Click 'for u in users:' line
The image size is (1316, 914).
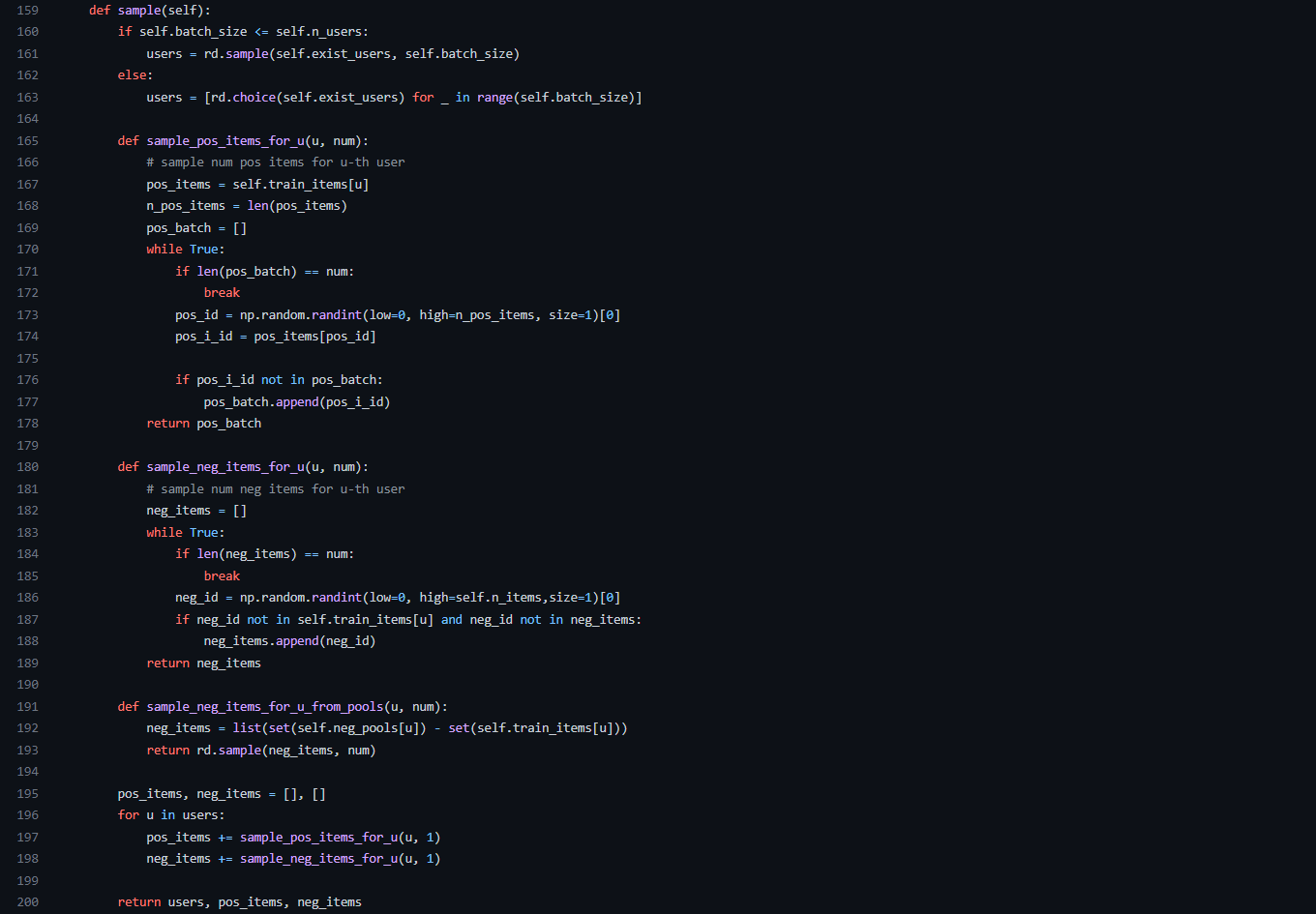pyautogui.click(x=171, y=815)
